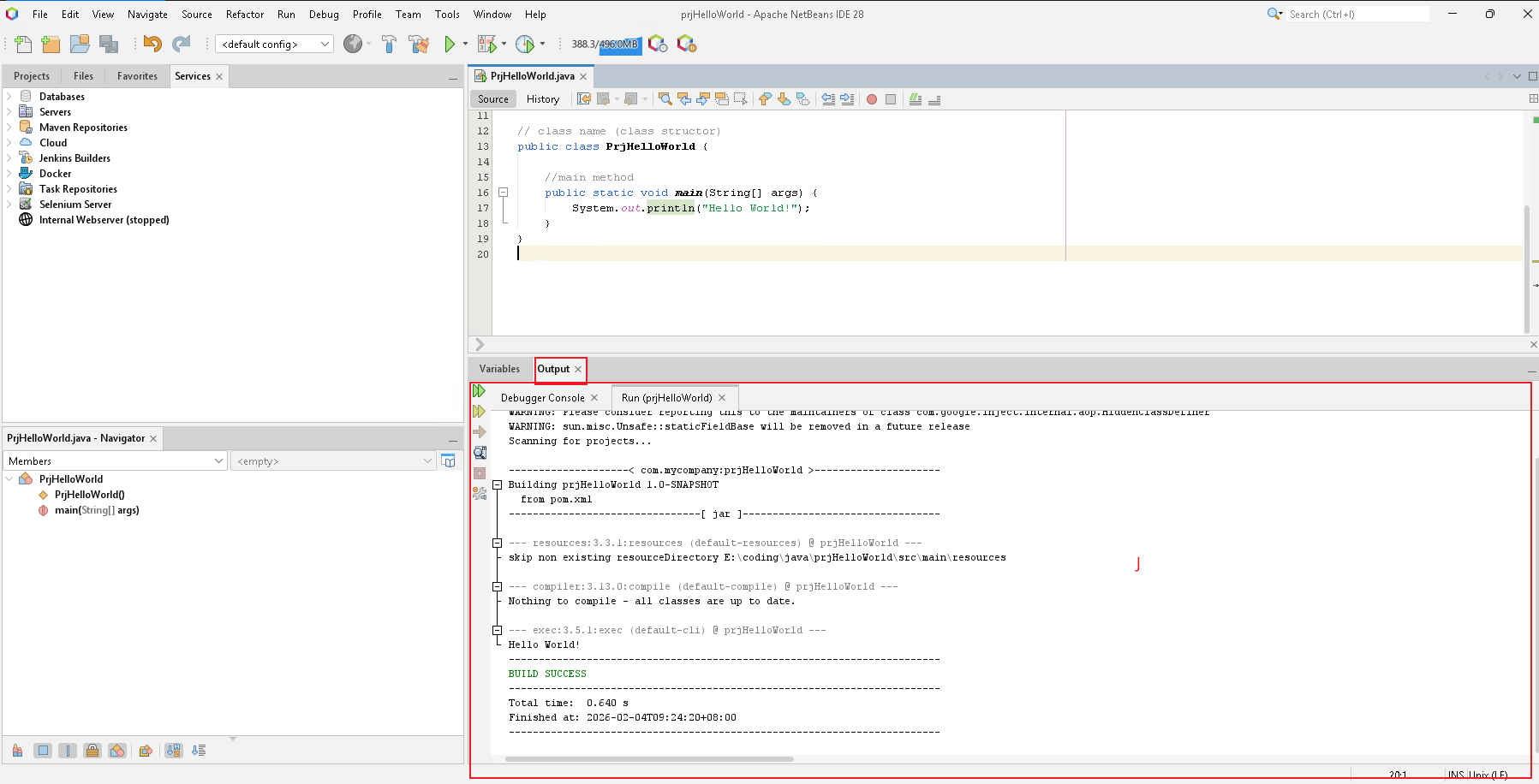
Task: Run the project with green play icon
Action: [450, 45]
